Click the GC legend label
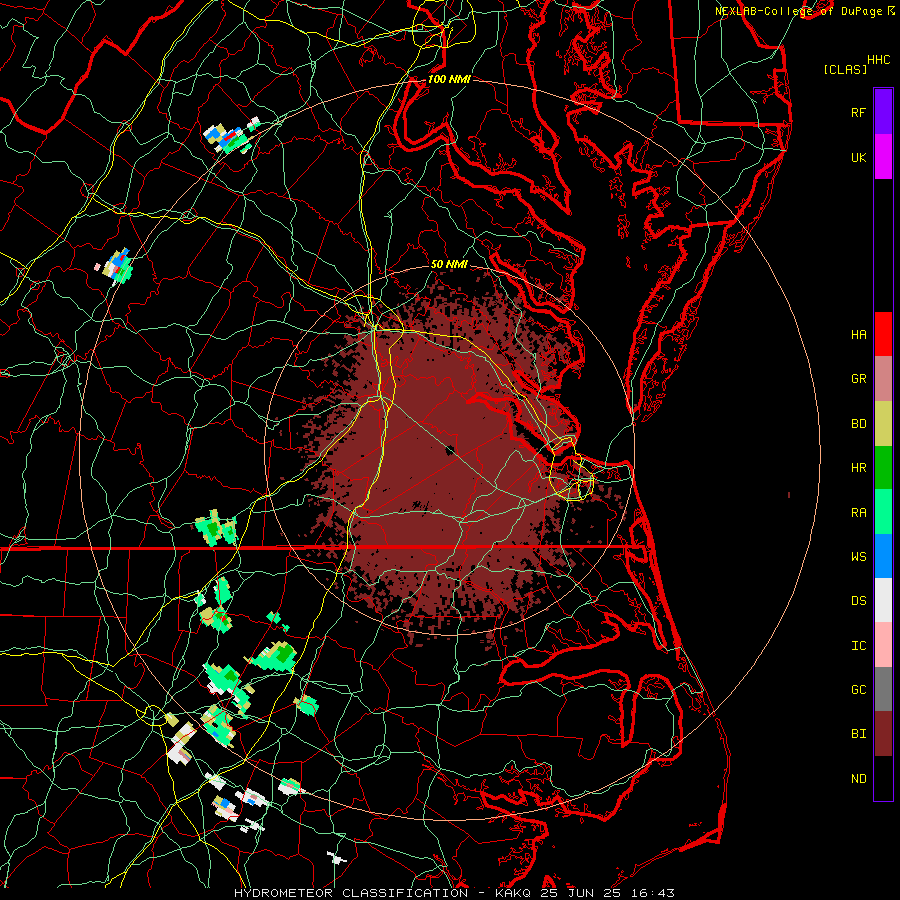The image size is (900, 900). 858,690
